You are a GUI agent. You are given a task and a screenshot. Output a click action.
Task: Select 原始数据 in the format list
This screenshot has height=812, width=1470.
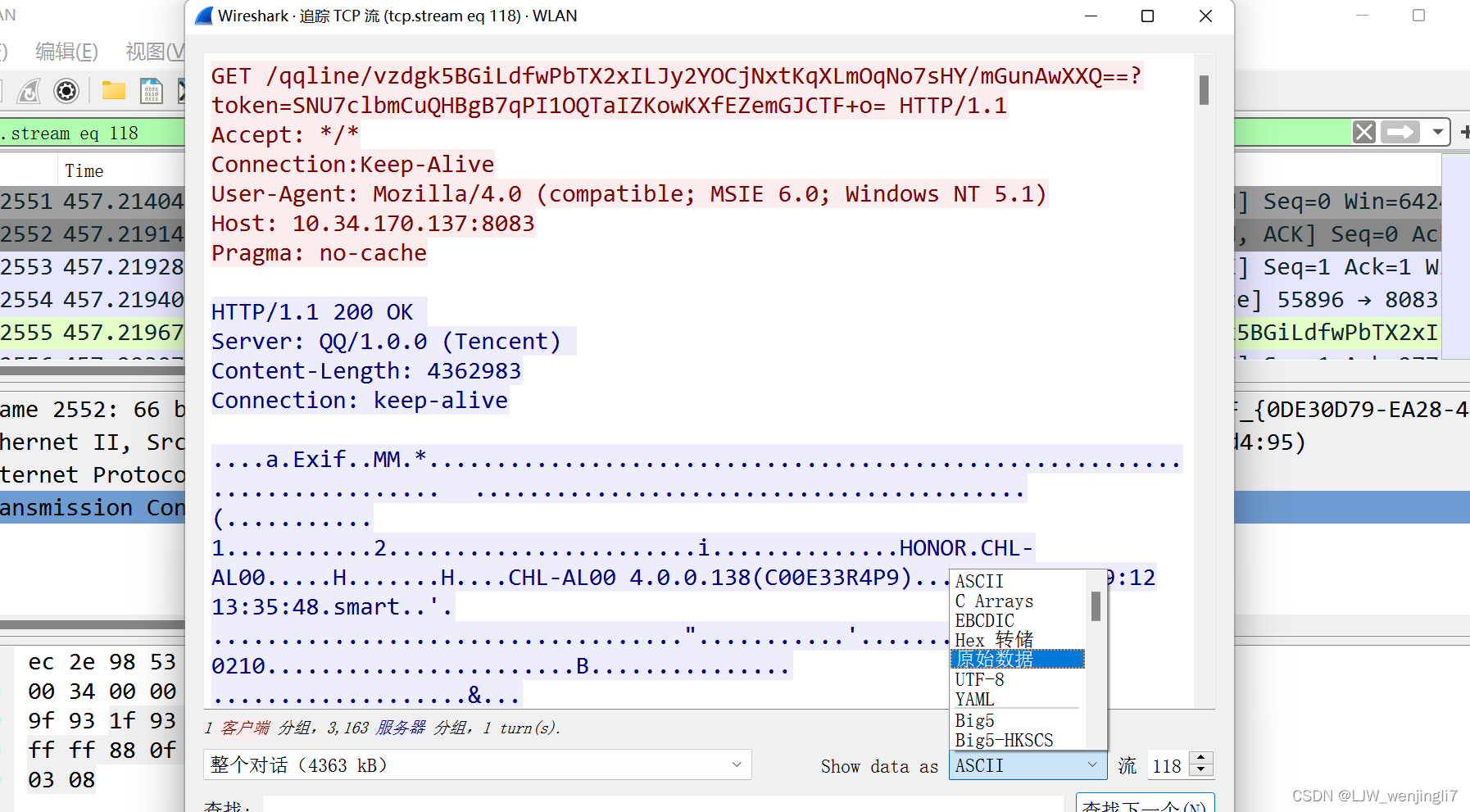(1018, 659)
